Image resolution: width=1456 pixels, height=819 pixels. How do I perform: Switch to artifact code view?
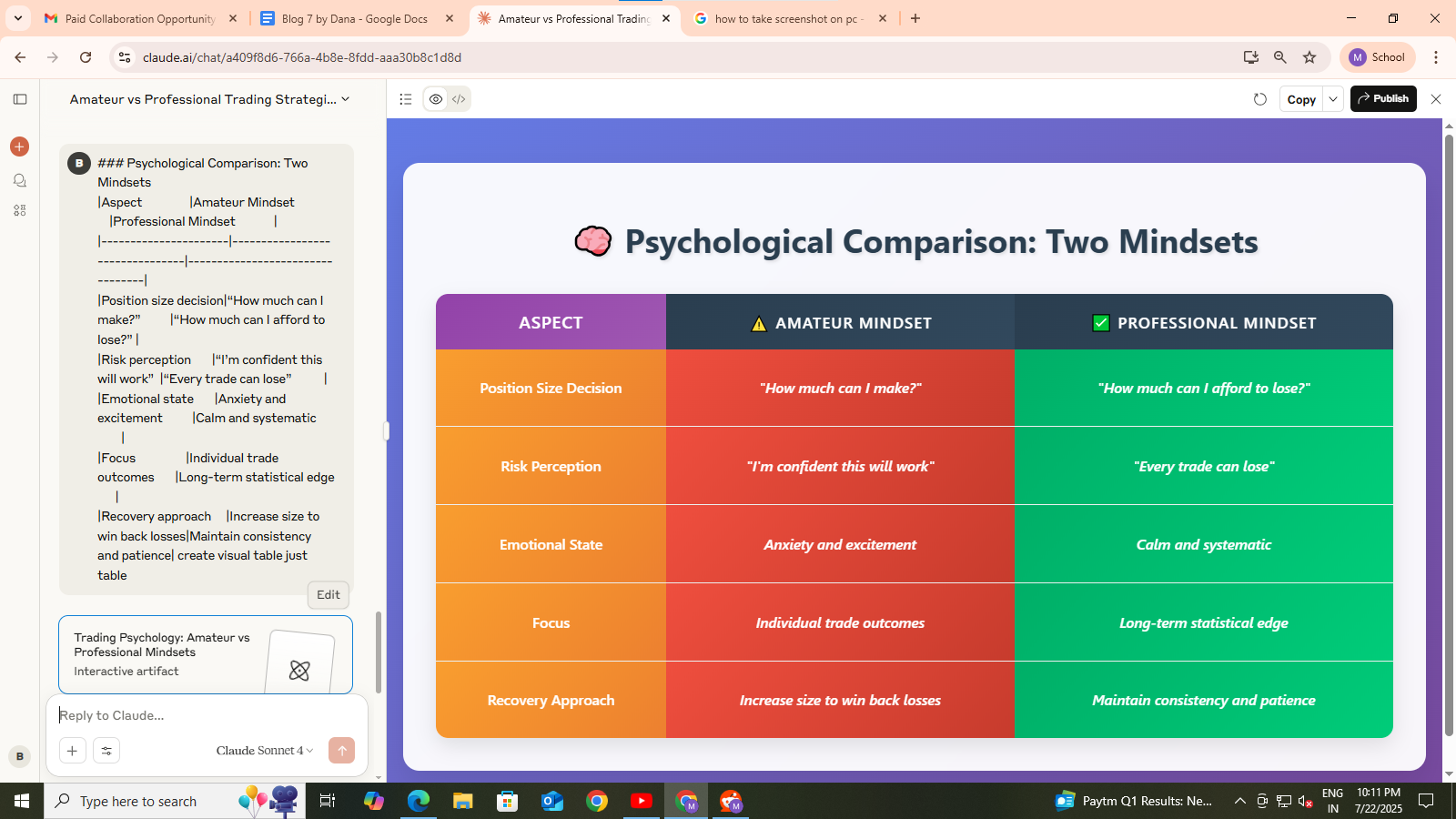pos(460,99)
